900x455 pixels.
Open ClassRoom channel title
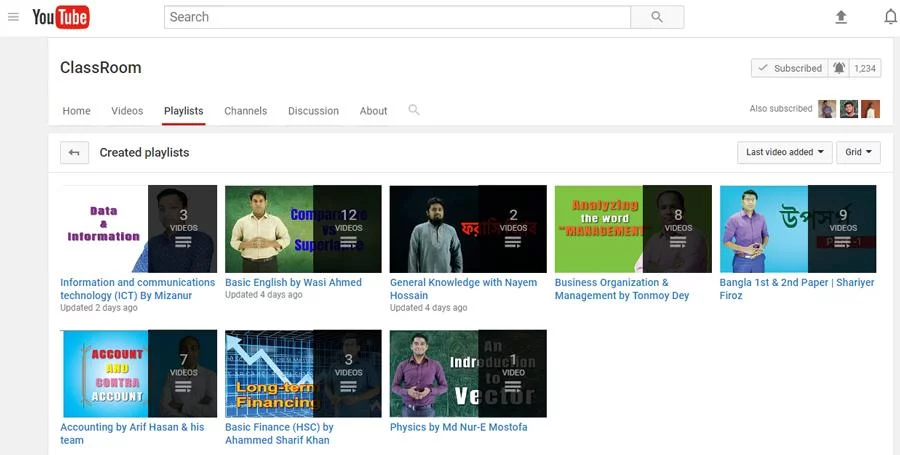tap(100, 68)
